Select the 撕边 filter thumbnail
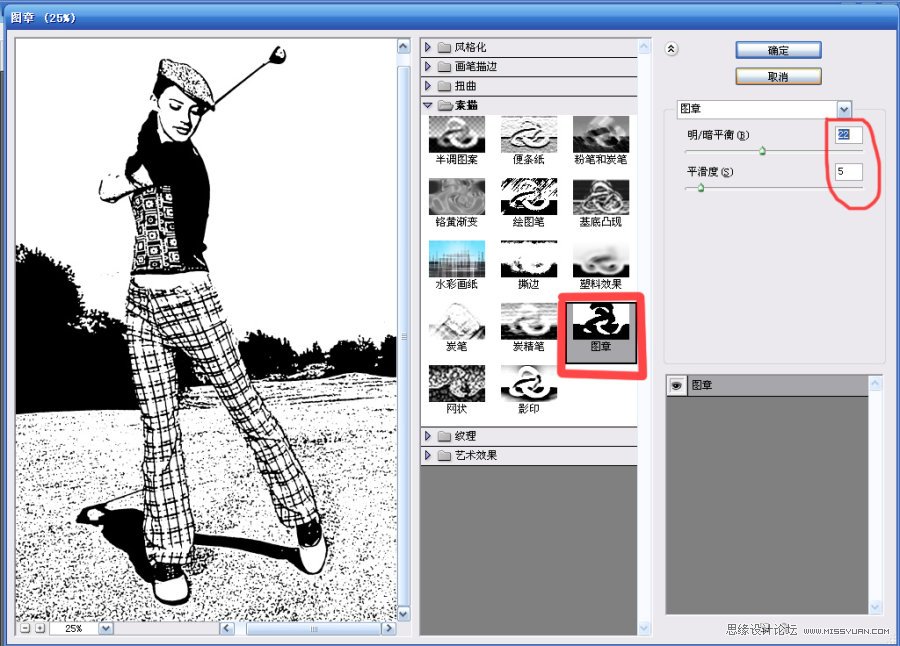 [x=528, y=258]
